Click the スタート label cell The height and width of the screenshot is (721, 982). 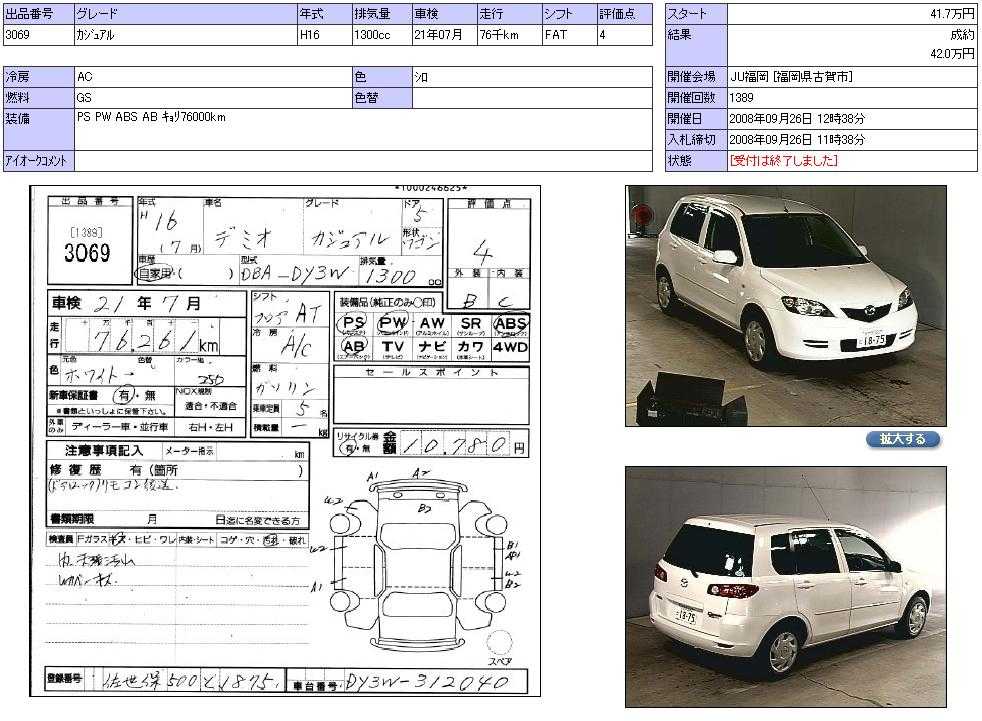[x=696, y=14]
